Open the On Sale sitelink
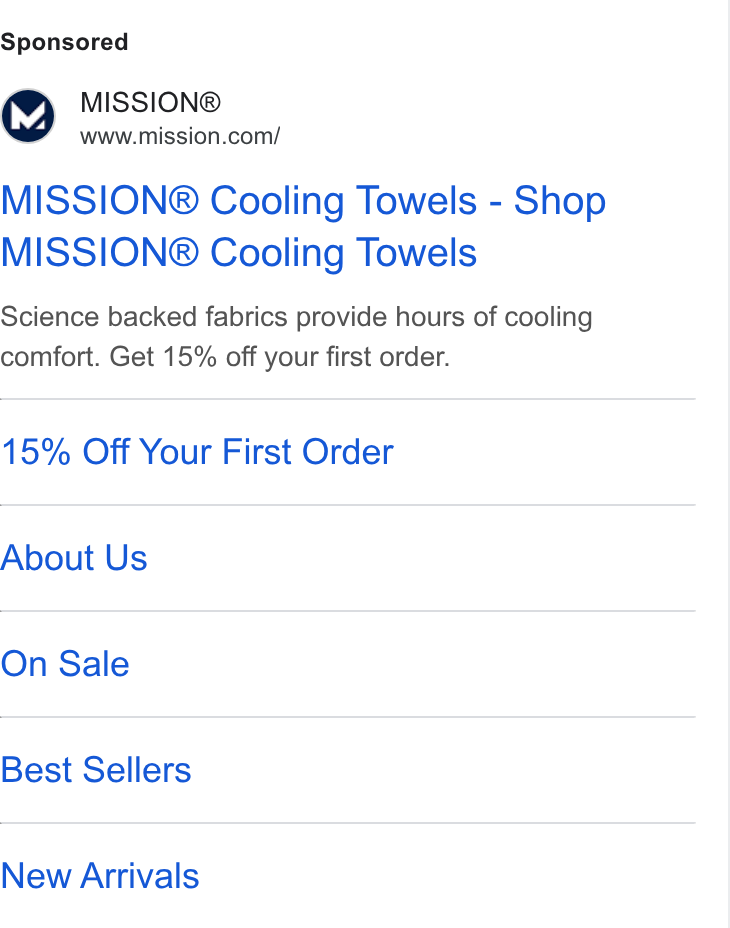The width and height of the screenshot is (730, 928). [x=65, y=664]
